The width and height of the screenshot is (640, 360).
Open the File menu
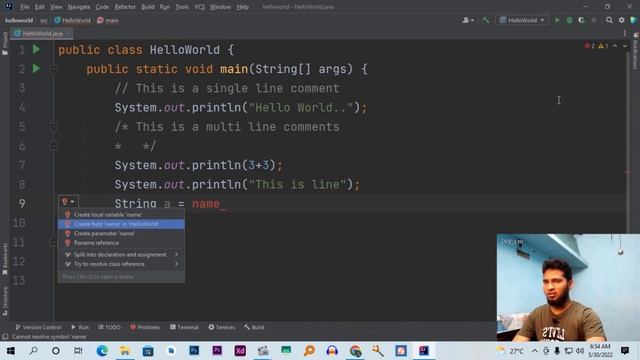[x=24, y=7]
